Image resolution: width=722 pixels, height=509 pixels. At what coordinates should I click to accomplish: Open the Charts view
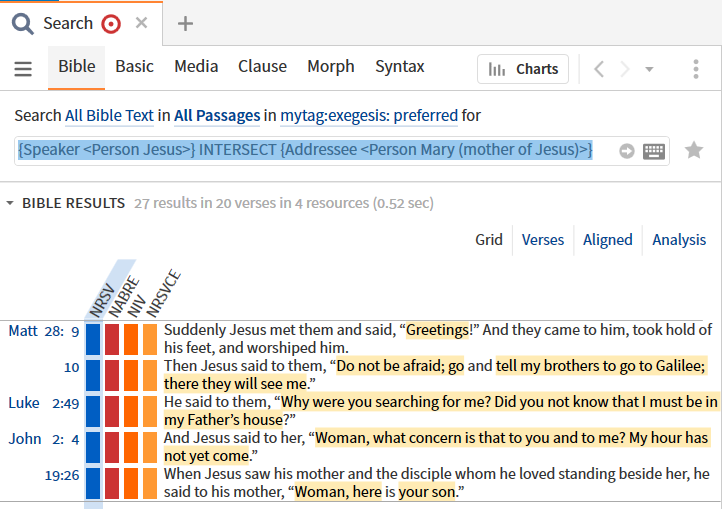[x=523, y=69]
